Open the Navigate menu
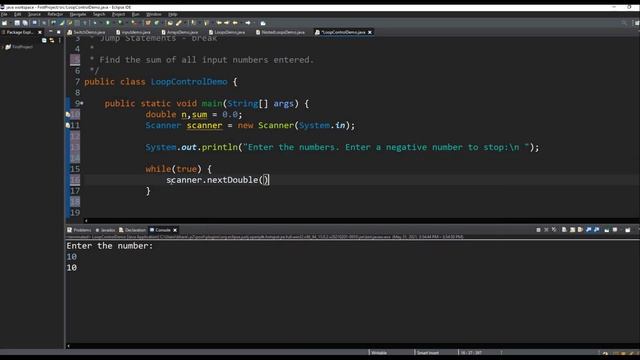Screen dimensions: 640x360 (x=78, y=14)
